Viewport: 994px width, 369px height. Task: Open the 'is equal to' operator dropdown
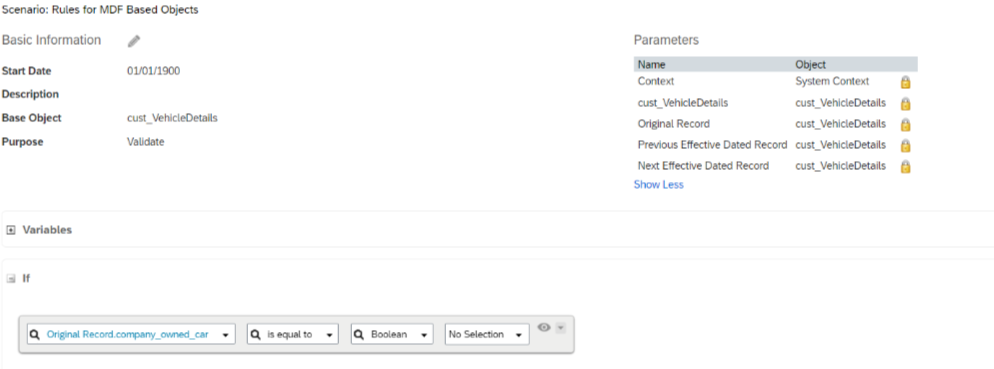pos(329,335)
